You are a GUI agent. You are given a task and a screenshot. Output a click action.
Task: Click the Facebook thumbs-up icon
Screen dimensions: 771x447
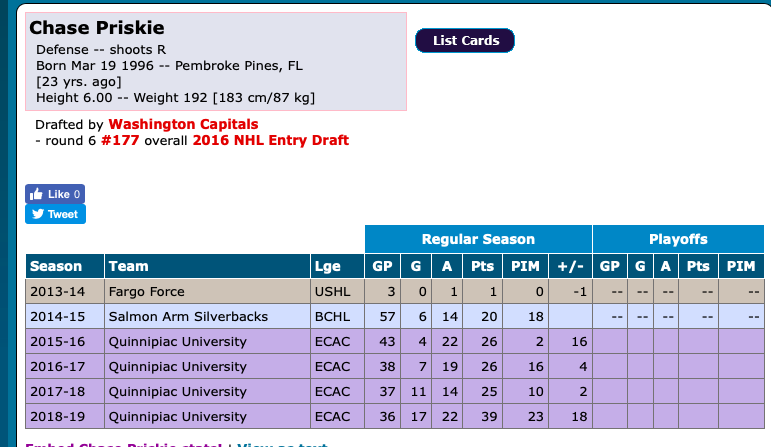pyautogui.click(x=37, y=194)
